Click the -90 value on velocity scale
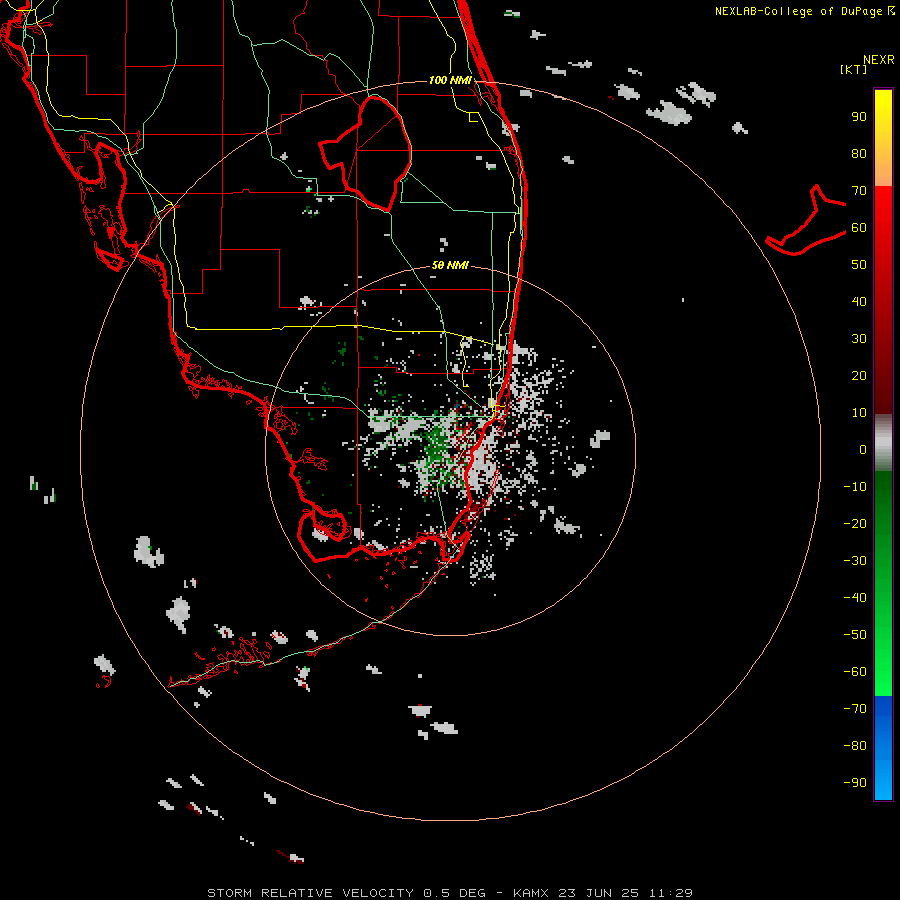The height and width of the screenshot is (900, 900). (x=855, y=783)
